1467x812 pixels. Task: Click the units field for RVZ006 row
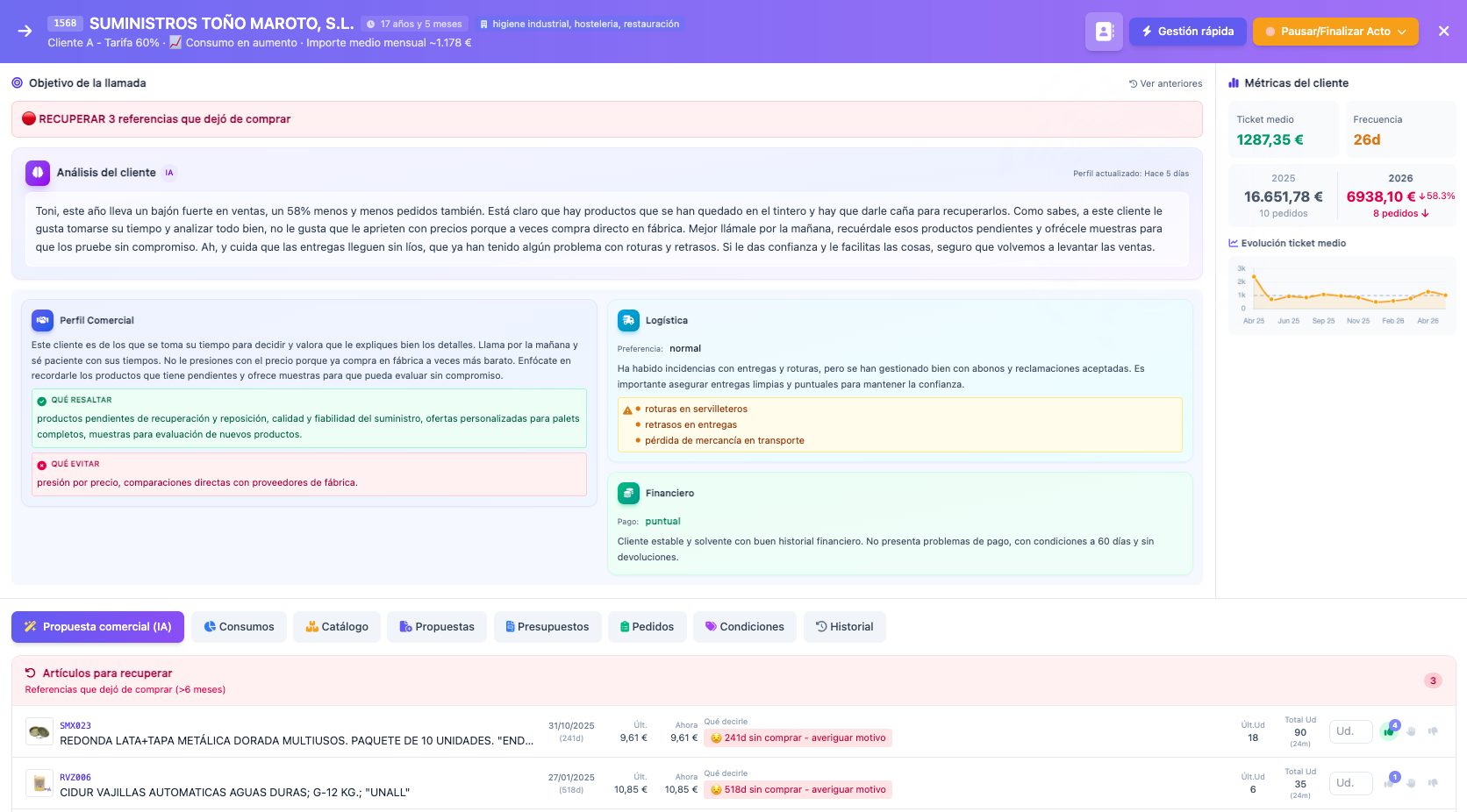pos(1351,783)
